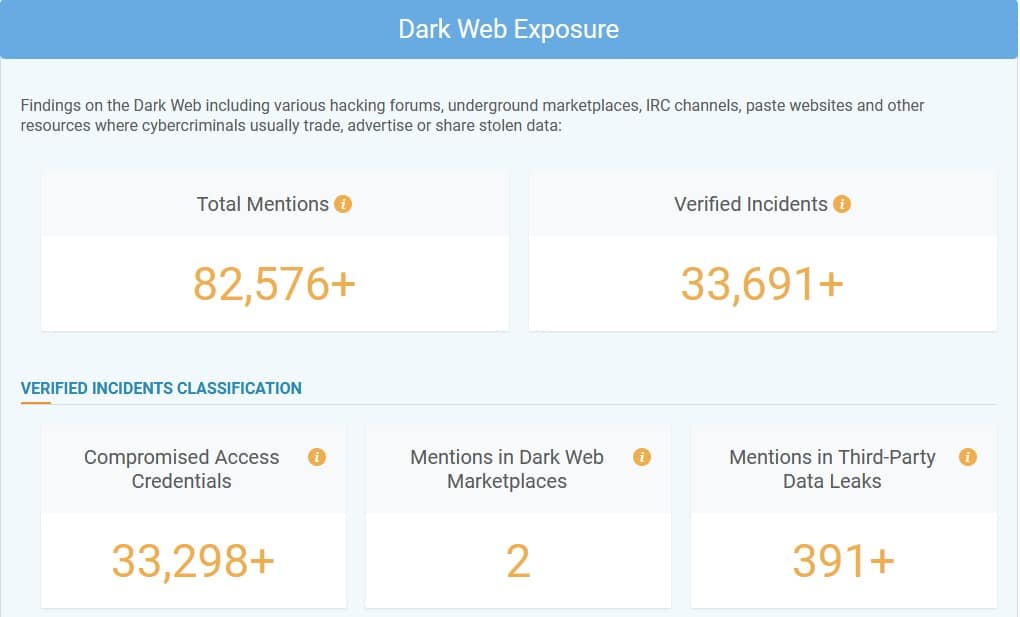
Task: Click the info icon beside Total Mentions
Action: (343, 204)
